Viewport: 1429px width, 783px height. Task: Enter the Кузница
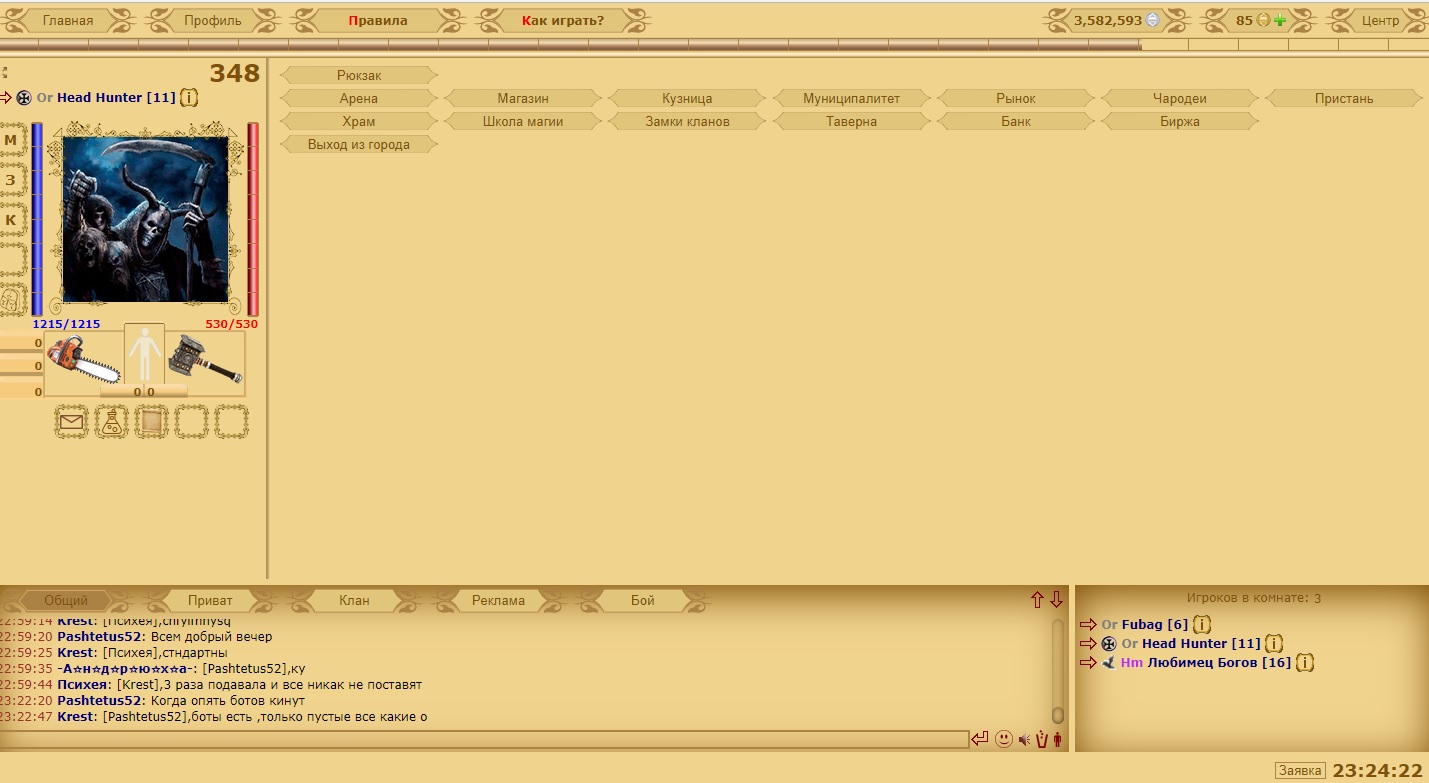coord(687,98)
